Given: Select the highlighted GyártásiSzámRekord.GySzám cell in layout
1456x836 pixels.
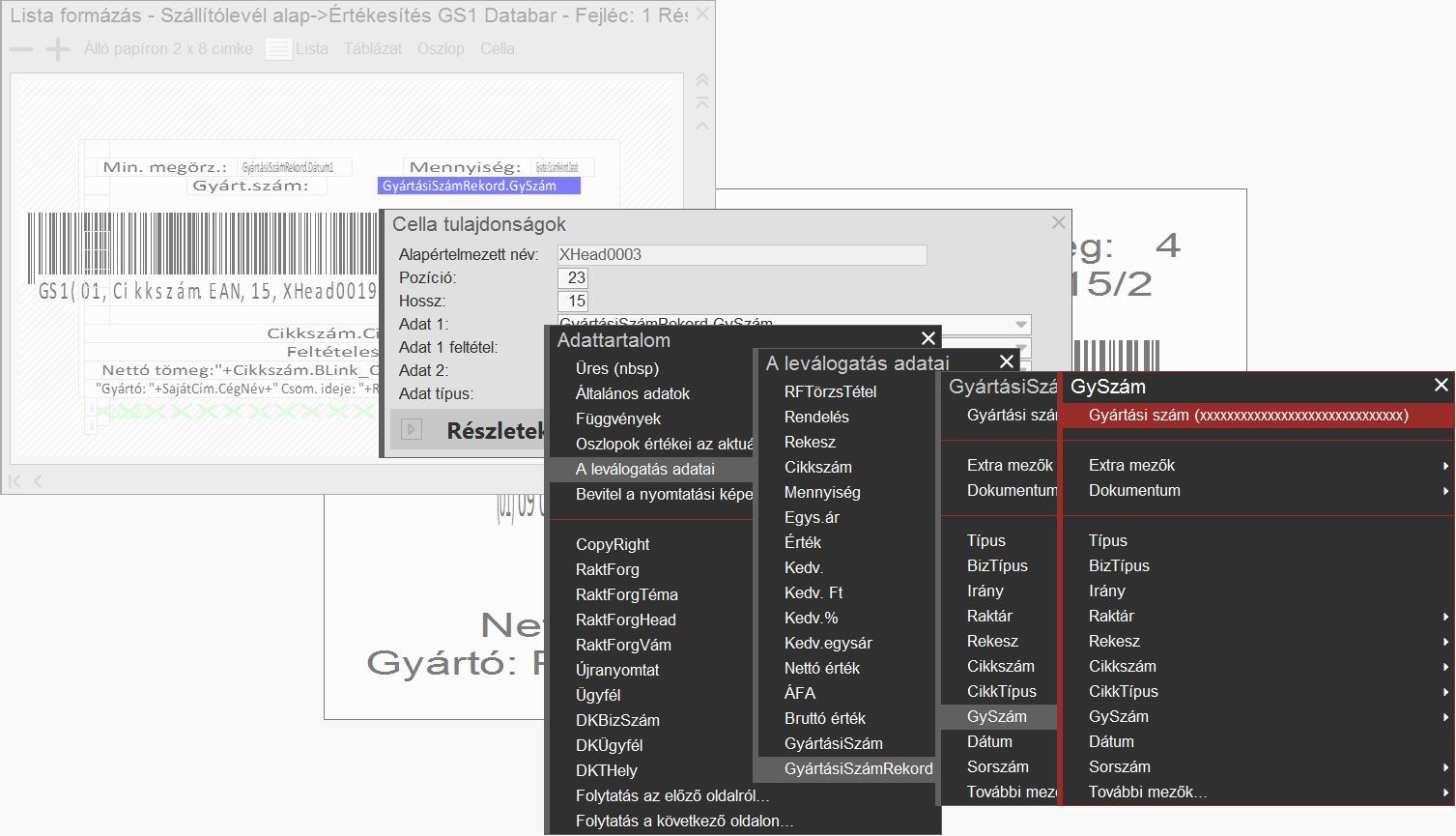Looking at the screenshot, I should (x=479, y=186).
